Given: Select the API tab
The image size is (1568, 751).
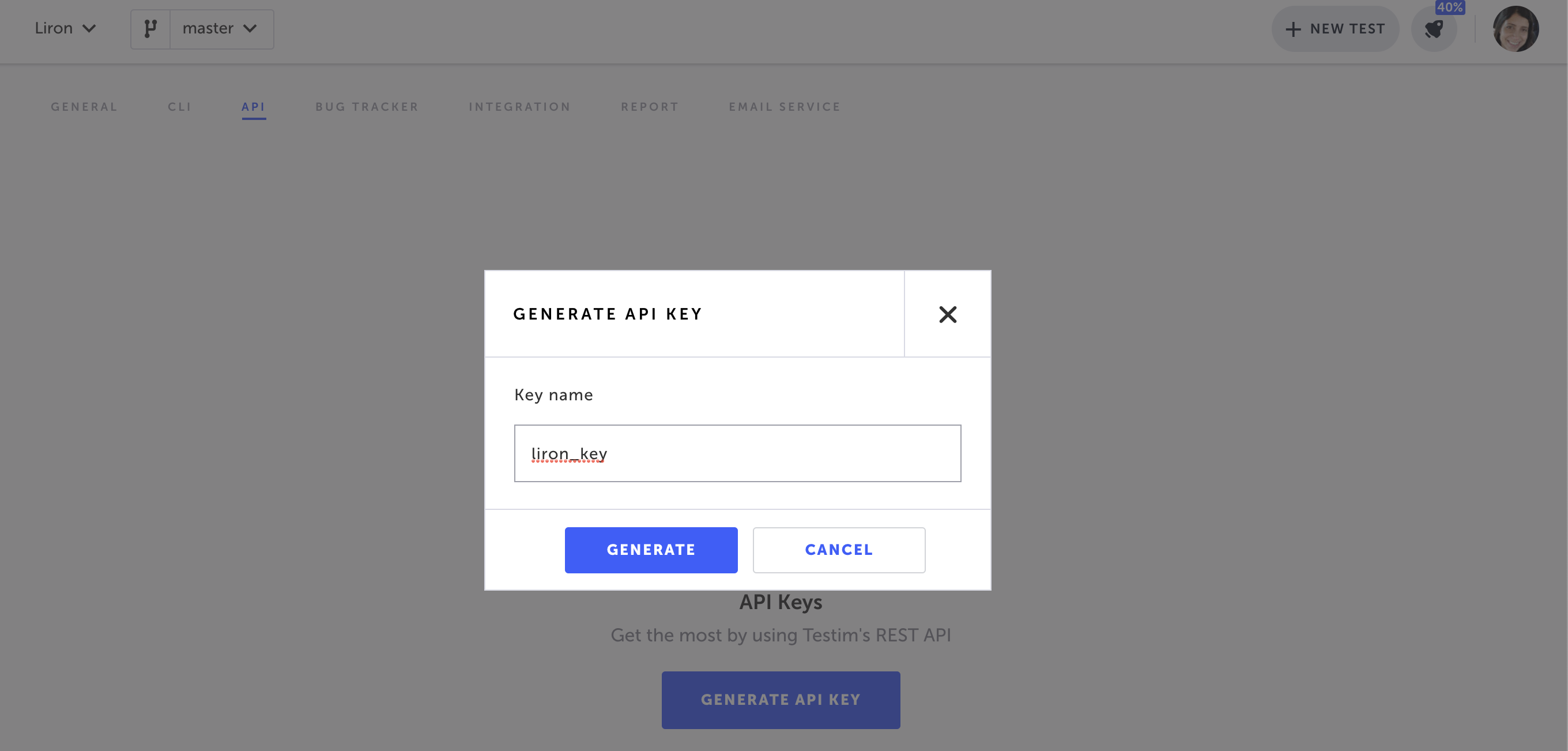Looking at the screenshot, I should tap(253, 107).
